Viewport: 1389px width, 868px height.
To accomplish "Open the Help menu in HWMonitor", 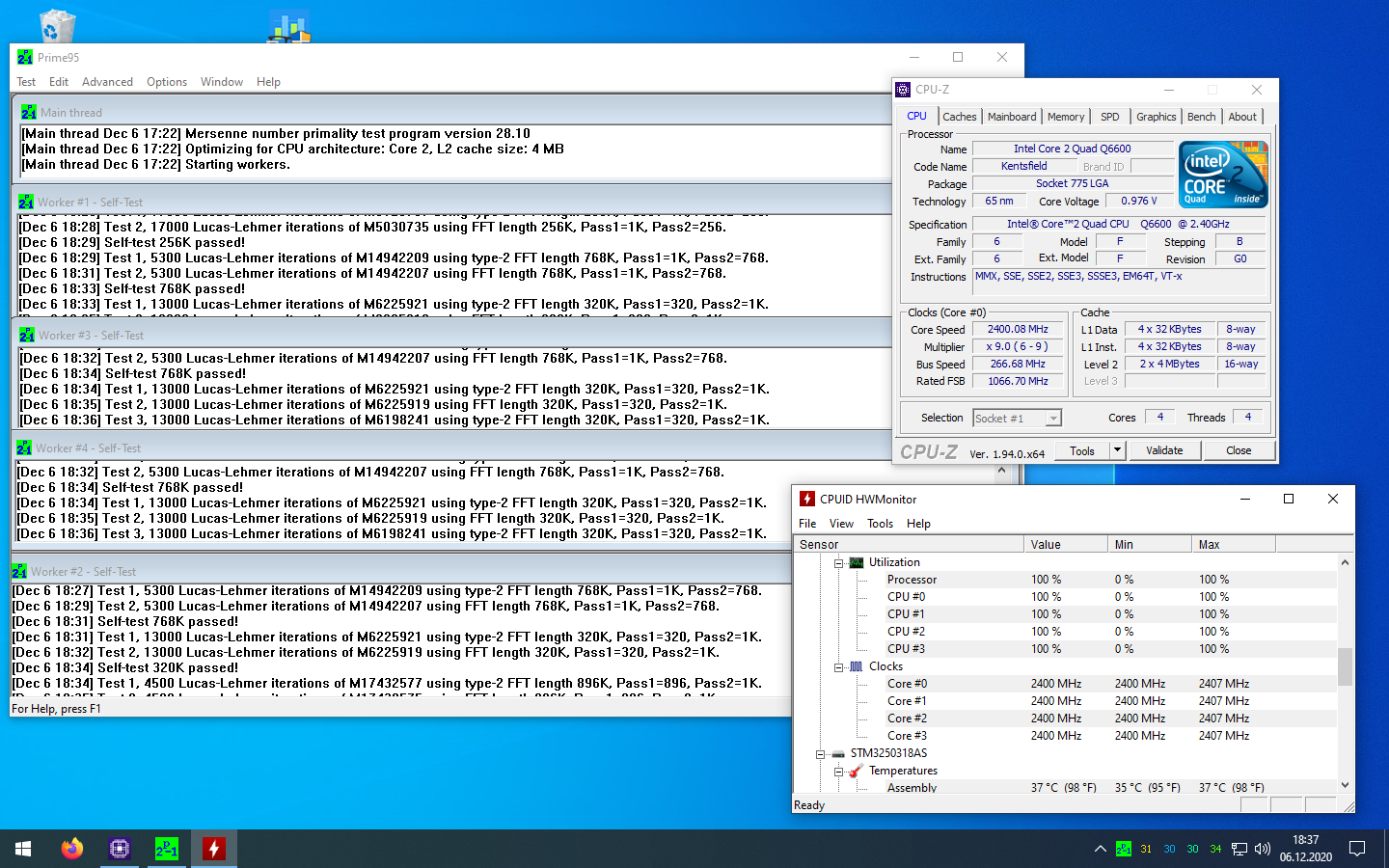I will coord(918,524).
